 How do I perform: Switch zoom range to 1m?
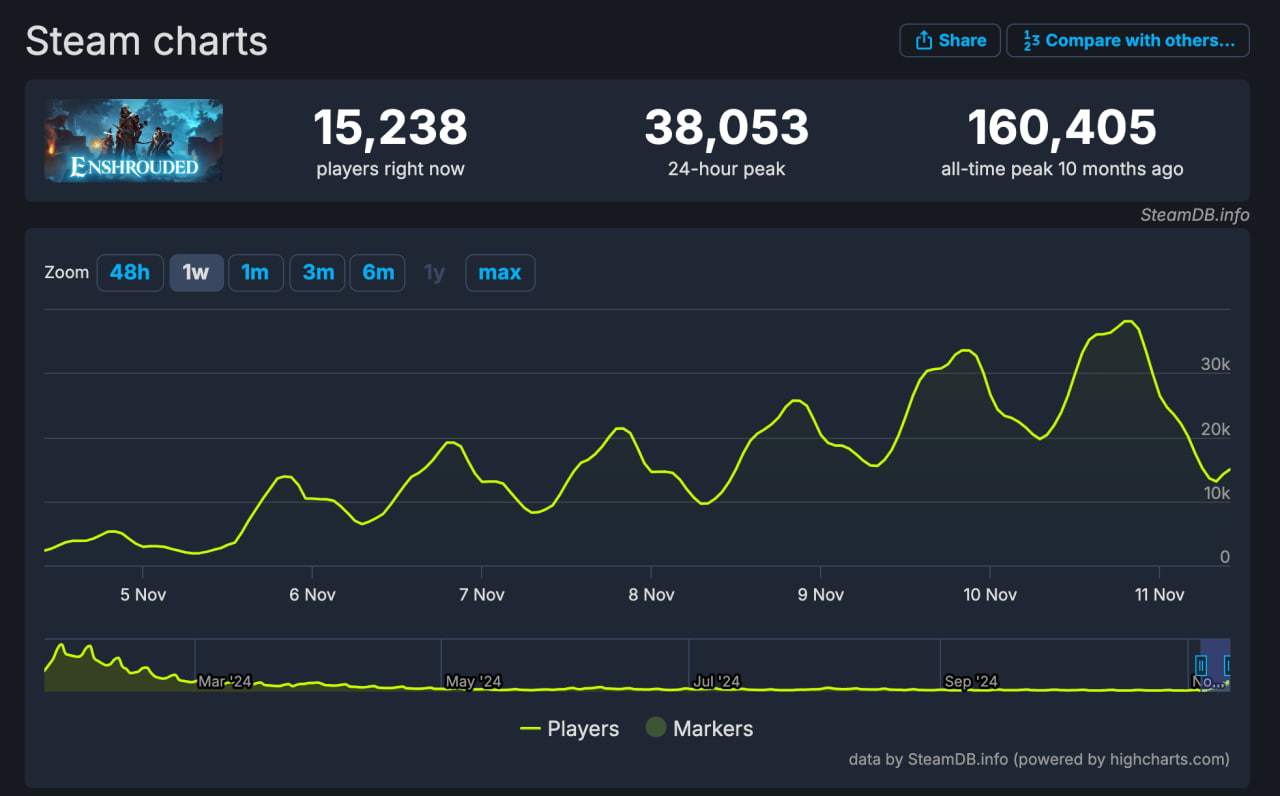[255, 272]
